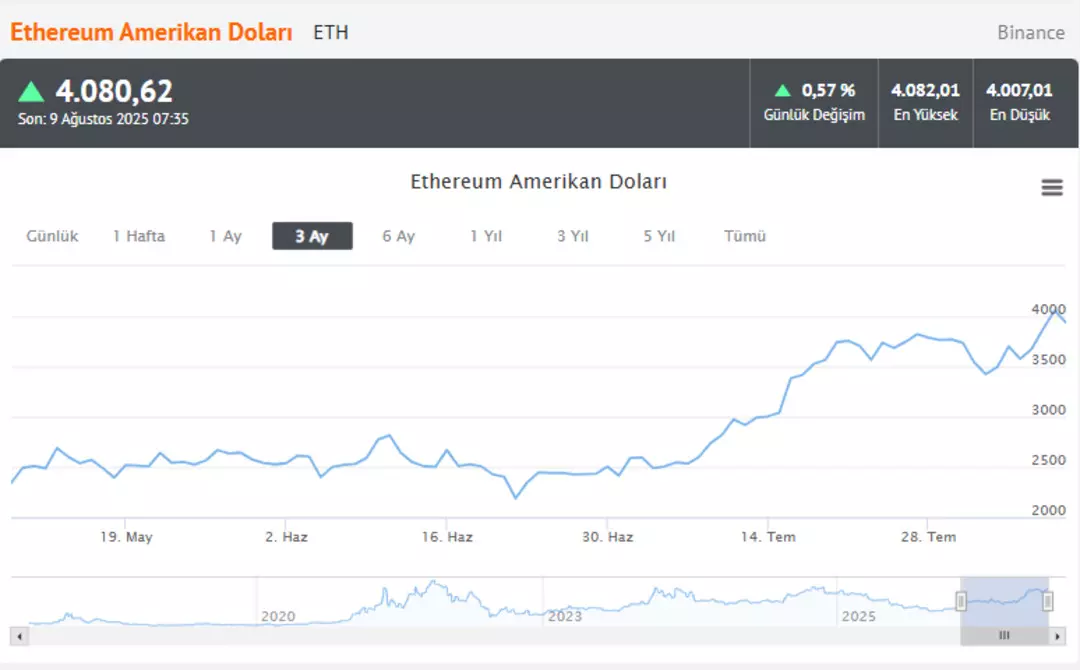Click the green triangle next to 0,57 %
The width and height of the screenshot is (1080, 670).
pos(783,90)
